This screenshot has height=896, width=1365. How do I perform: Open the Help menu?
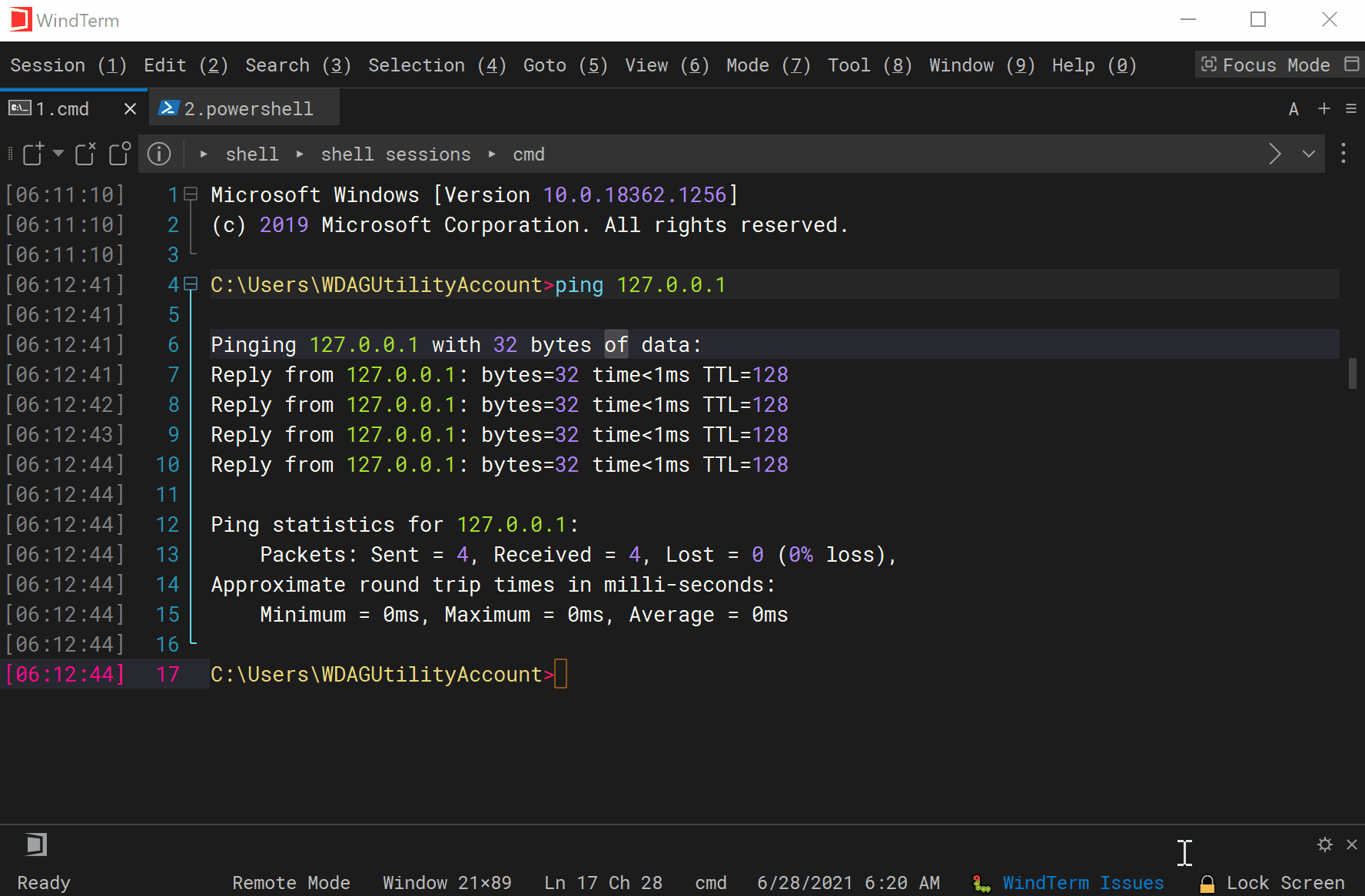click(1094, 65)
